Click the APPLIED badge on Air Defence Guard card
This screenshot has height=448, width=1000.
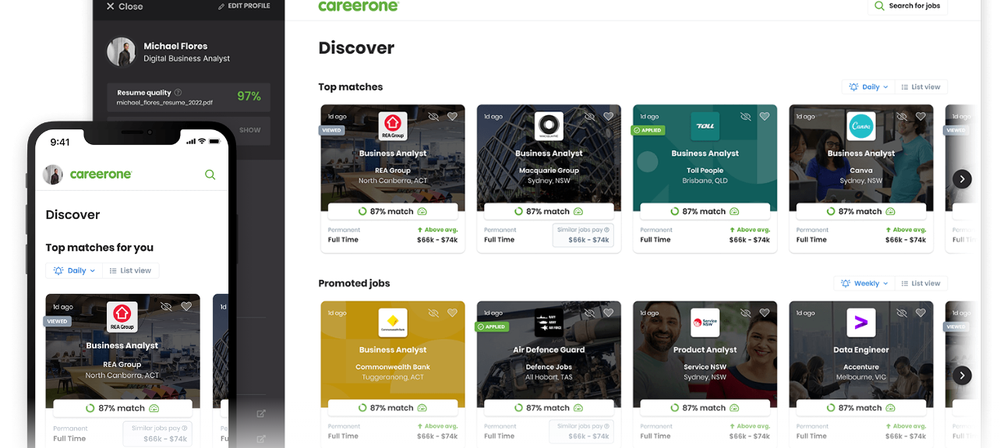(x=492, y=327)
